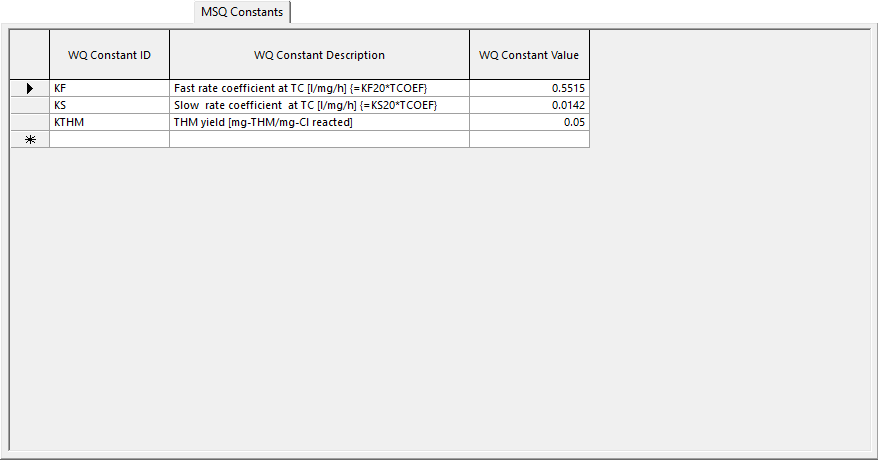Edit the Slow rate coefficient description cell
This screenshot has width=878, height=460.
319,105
